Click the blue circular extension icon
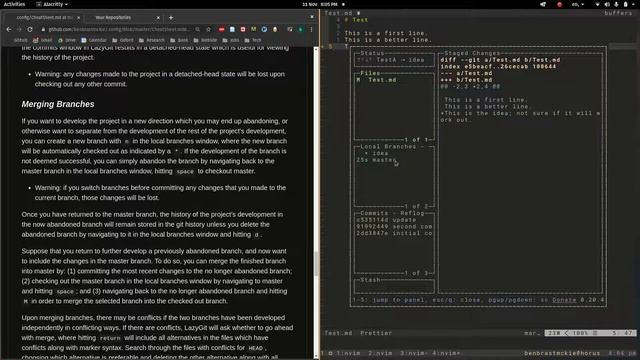The width and height of the screenshot is (640, 360). (x=264, y=29)
